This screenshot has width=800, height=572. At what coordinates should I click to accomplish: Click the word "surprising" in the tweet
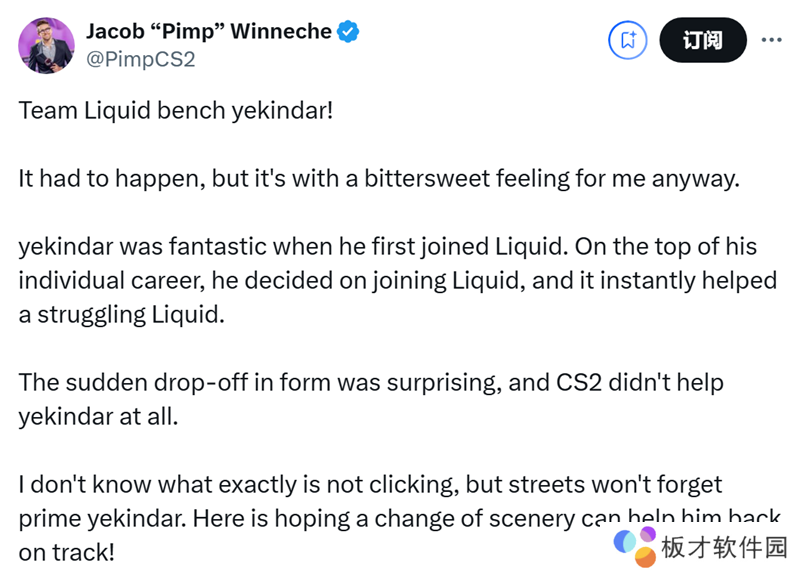pos(439,382)
